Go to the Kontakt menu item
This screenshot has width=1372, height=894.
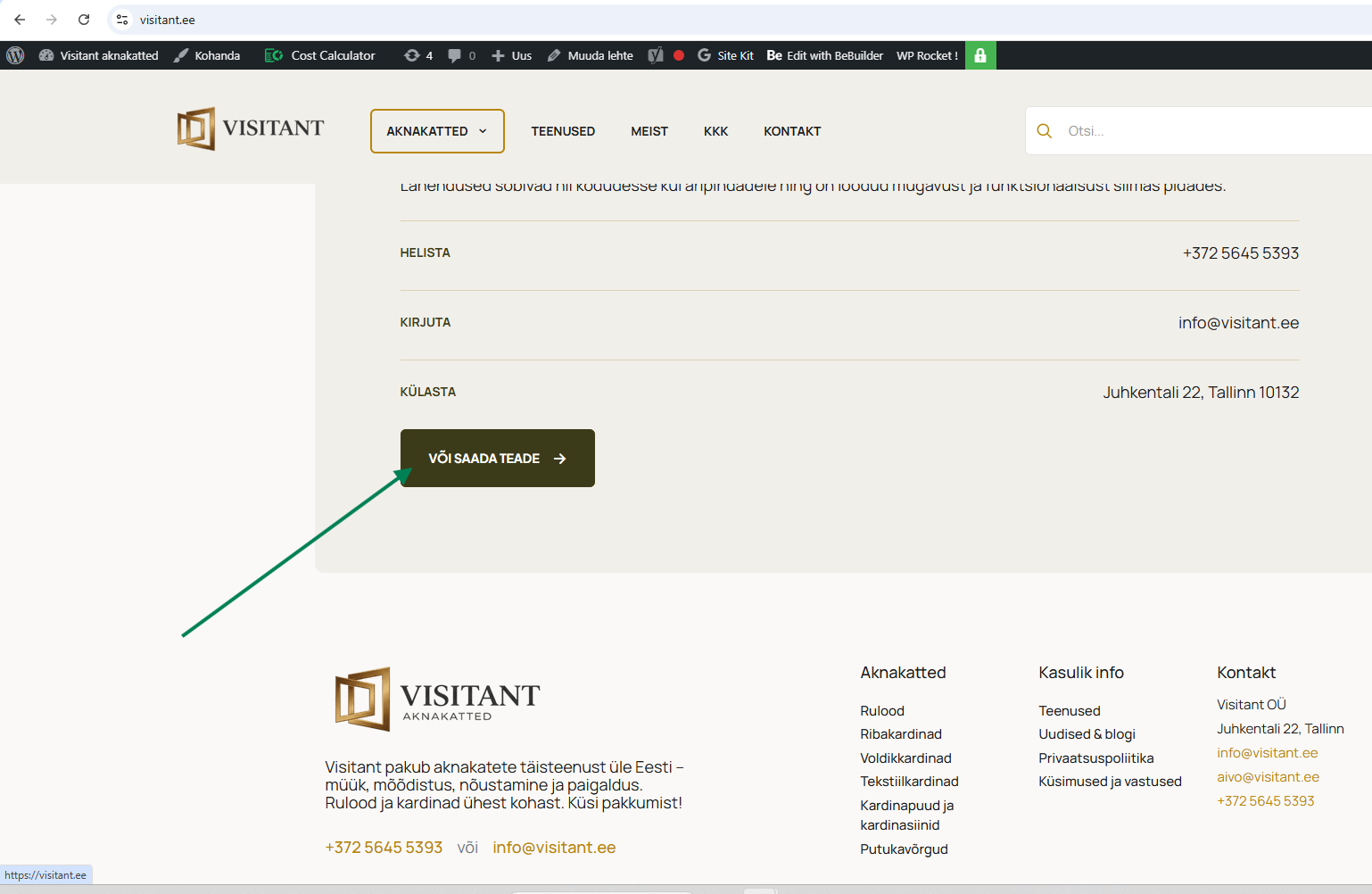click(792, 131)
